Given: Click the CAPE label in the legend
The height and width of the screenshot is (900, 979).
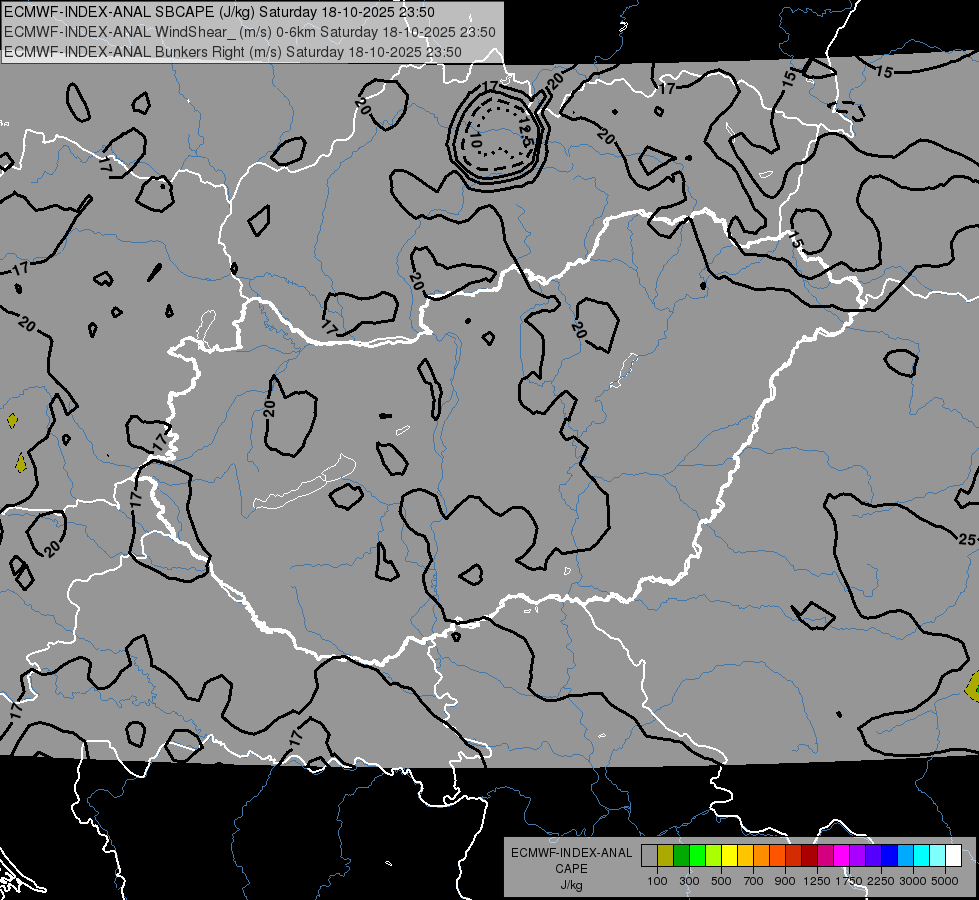Looking at the screenshot, I should (x=571, y=868).
